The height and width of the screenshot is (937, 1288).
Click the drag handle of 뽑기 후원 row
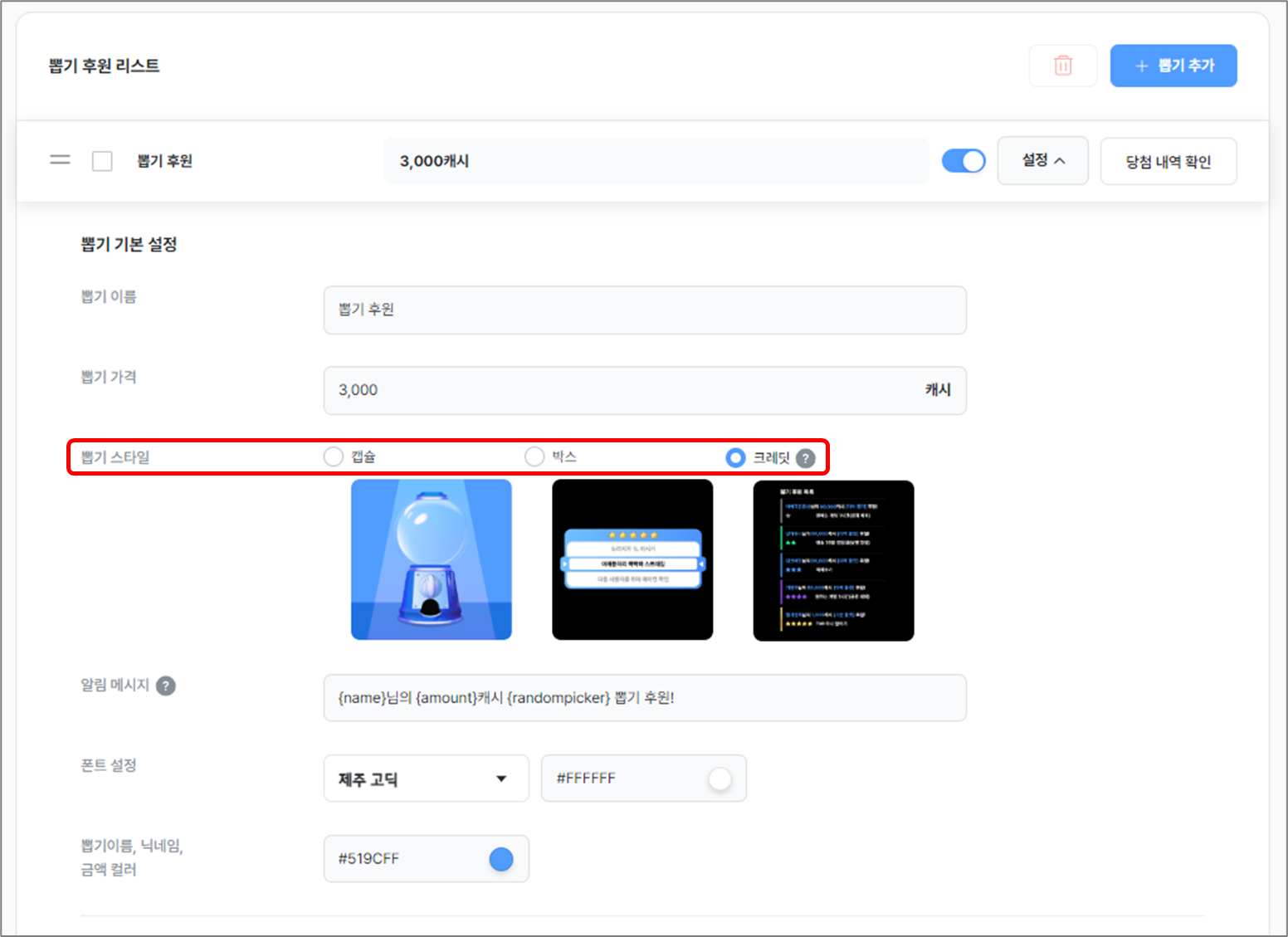[60, 160]
